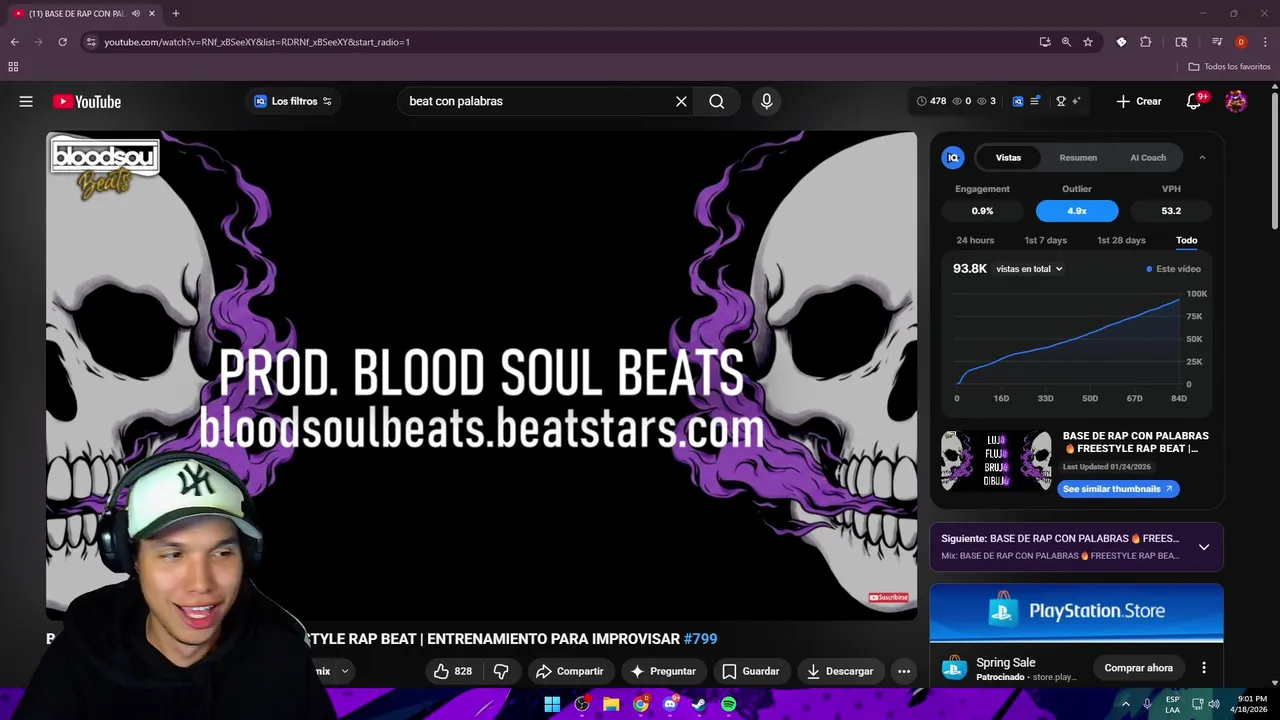Open Spotify from the taskbar
The image size is (1280, 720).
coord(729,704)
